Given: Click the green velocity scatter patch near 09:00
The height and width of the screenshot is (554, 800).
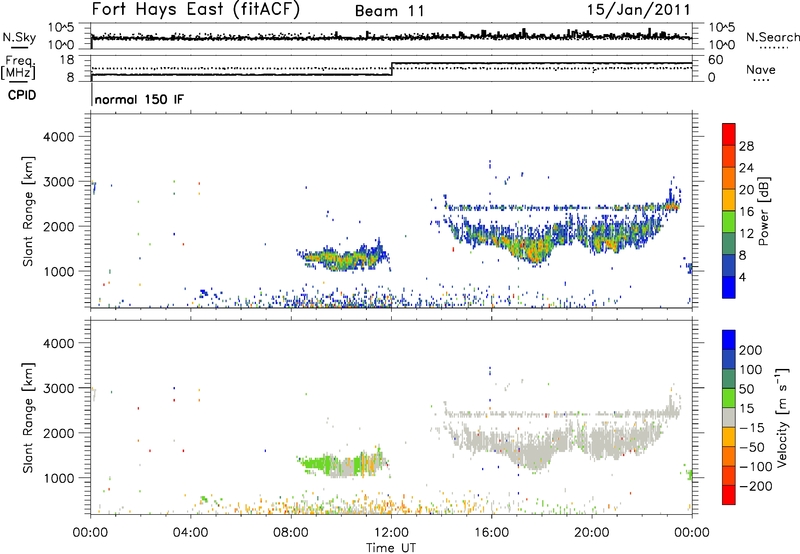Looking at the screenshot, I should (x=316, y=463).
